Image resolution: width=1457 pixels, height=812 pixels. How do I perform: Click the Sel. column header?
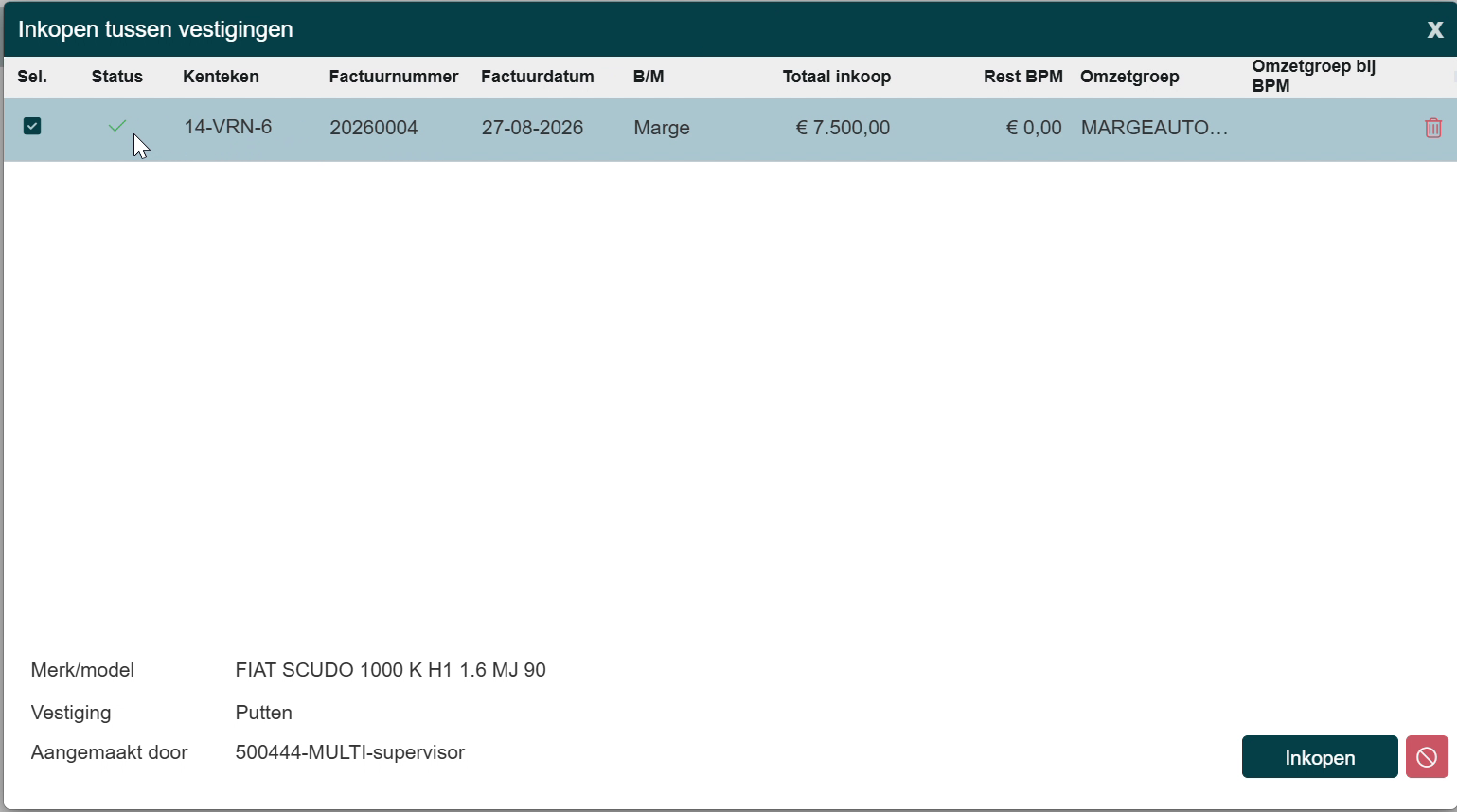click(x=32, y=77)
